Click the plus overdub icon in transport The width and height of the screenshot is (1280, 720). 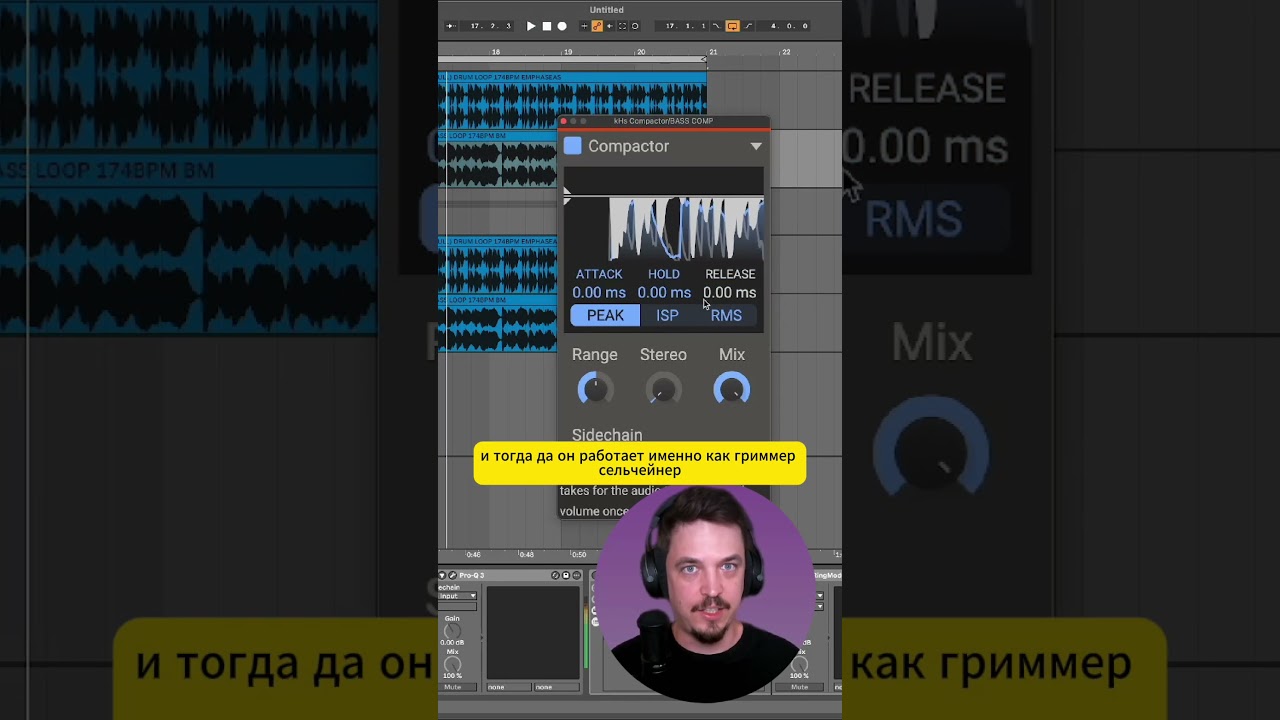point(584,26)
